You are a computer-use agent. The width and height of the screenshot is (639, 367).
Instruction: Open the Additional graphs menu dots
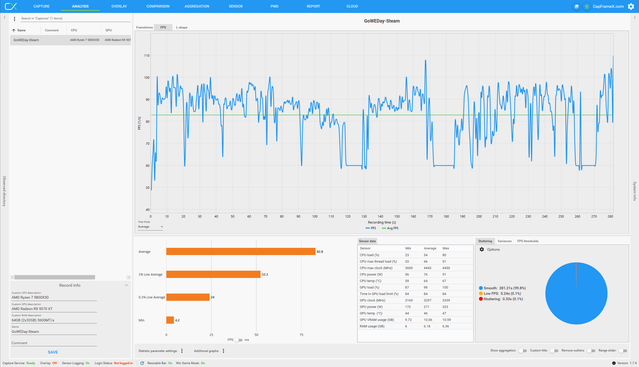pyautogui.click(x=223, y=351)
